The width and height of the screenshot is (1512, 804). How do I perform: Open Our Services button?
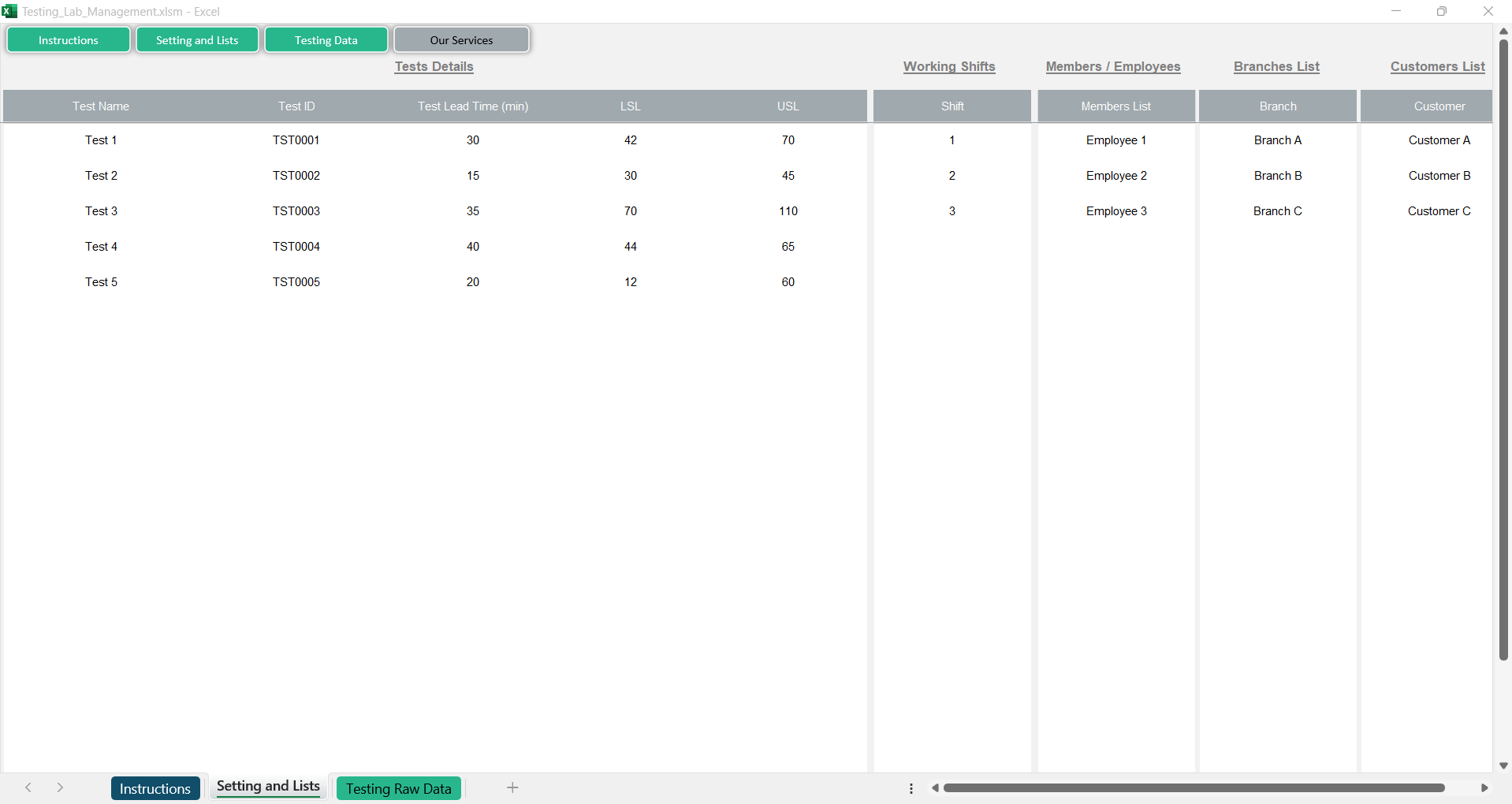pyautogui.click(x=461, y=40)
